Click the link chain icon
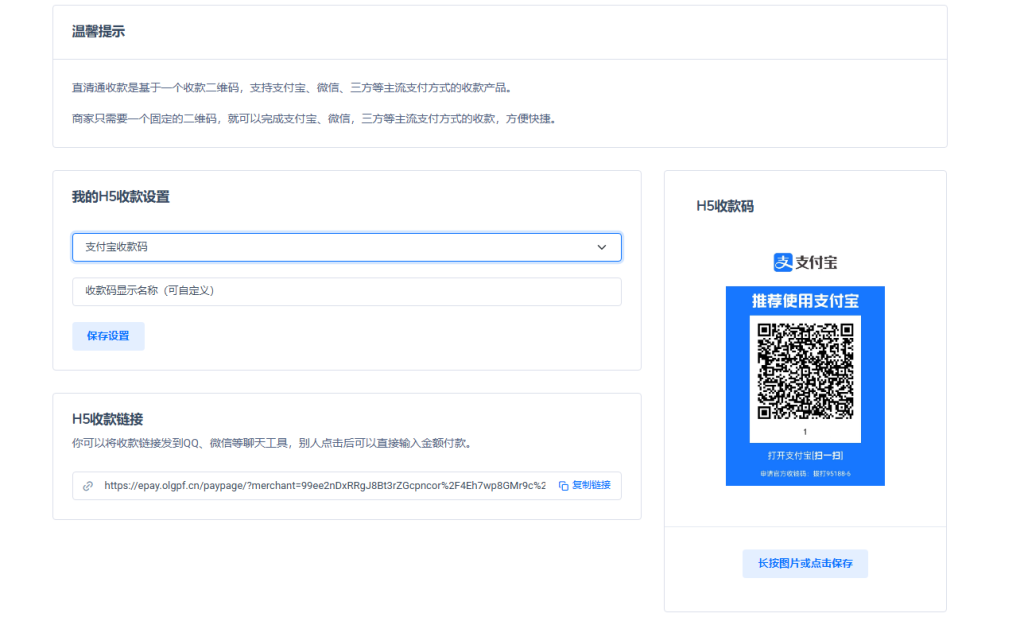This screenshot has height=625, width=1024. point(88,486)
